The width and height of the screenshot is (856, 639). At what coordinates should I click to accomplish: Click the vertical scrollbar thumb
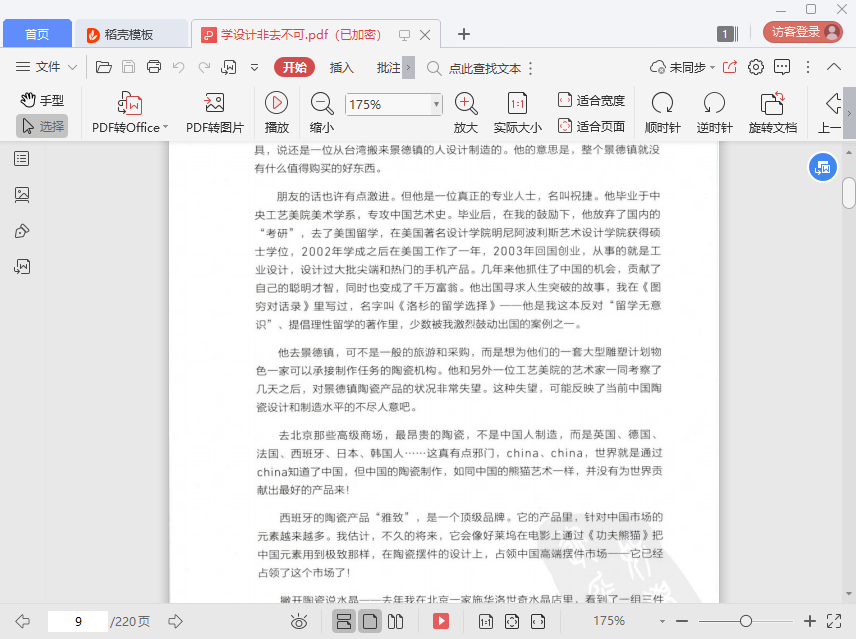(x=849, y=193)
